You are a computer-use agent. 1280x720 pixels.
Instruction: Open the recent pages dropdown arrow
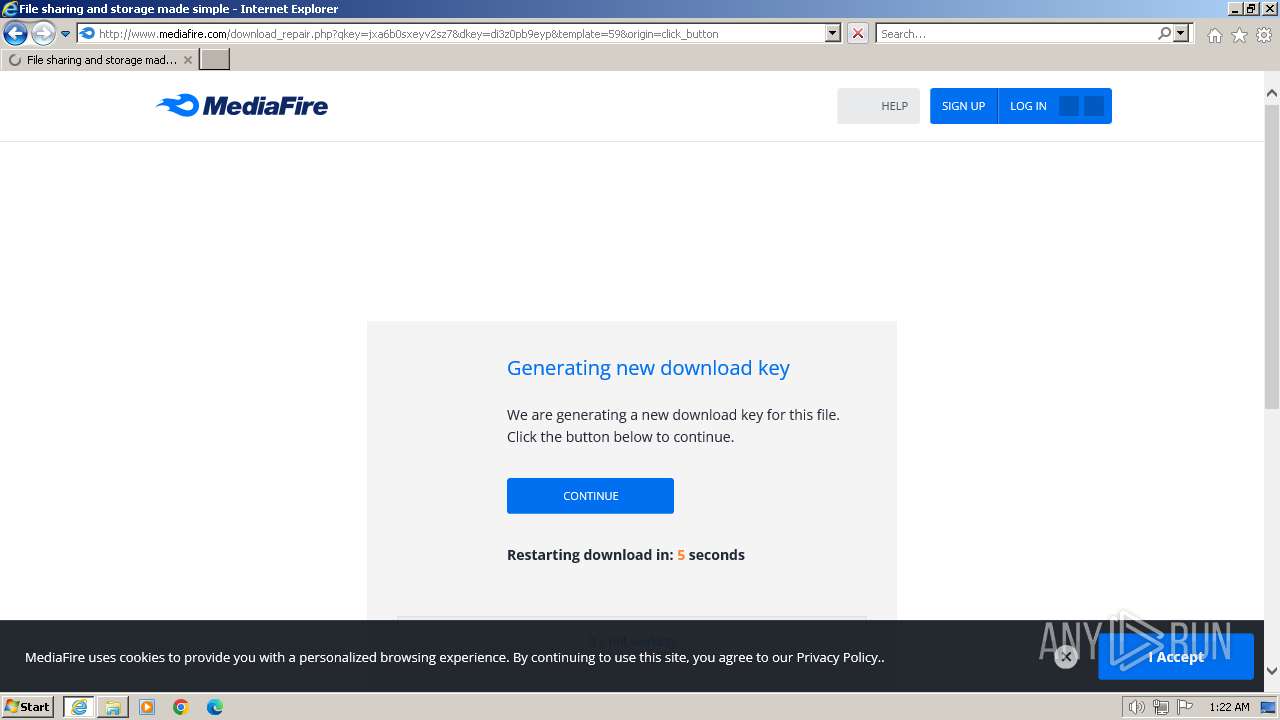[66, 33]
